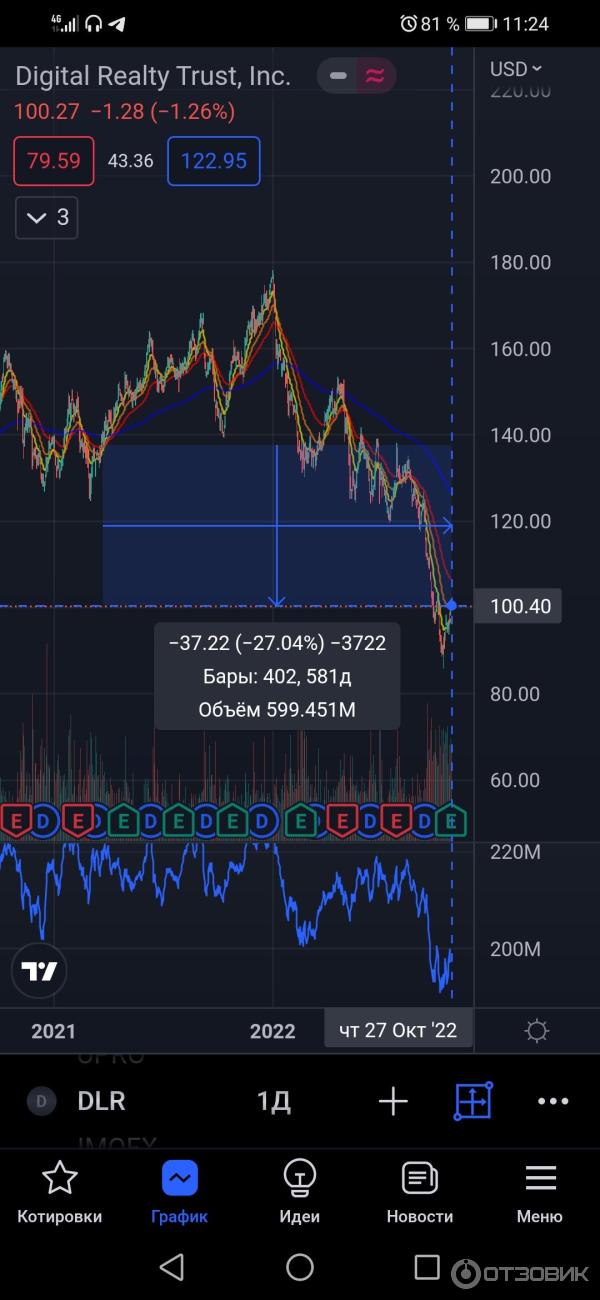Tap Android back triangle button
This screenshot has width=600, height=1300.
(172, 1267)
